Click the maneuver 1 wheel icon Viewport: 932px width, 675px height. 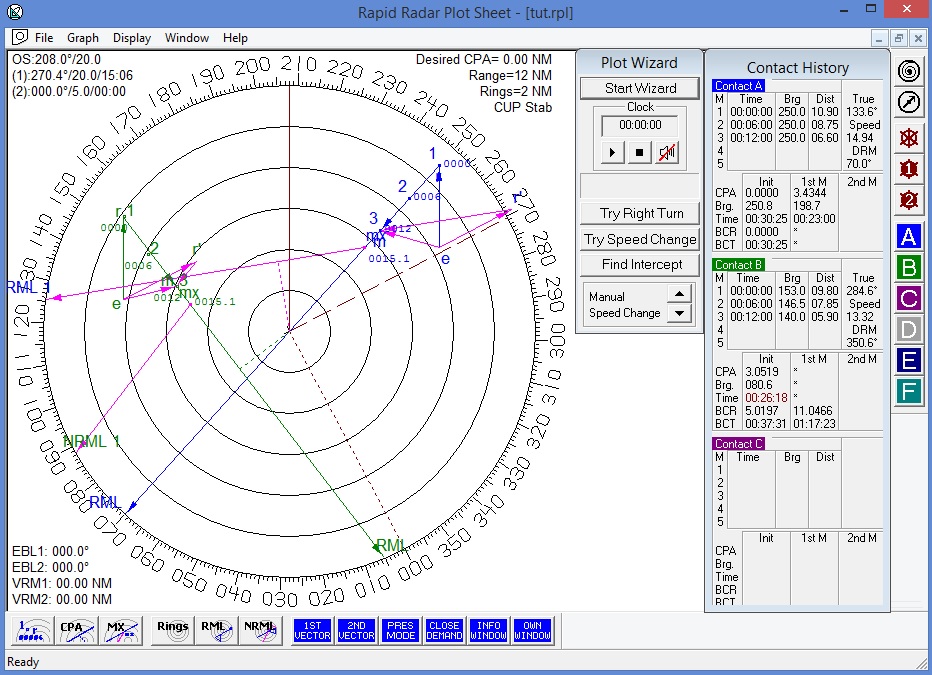pyautogui.click(x=908, y=169)
